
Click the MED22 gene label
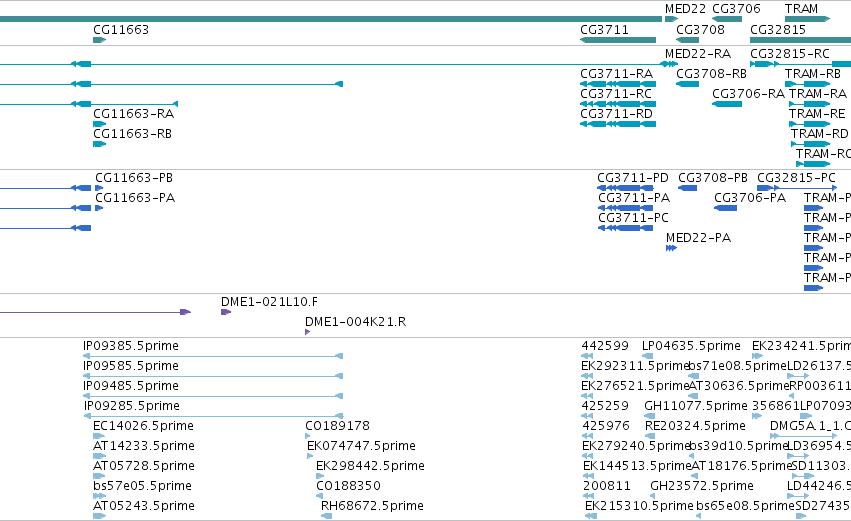click(x=685, y=9)
